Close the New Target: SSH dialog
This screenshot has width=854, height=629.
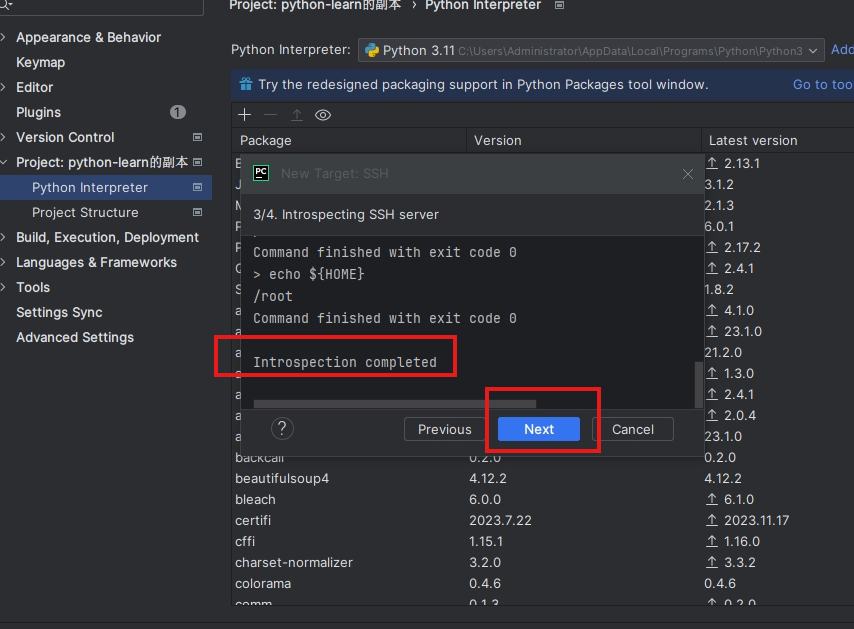pyautogui.click(x=688, y=174)
